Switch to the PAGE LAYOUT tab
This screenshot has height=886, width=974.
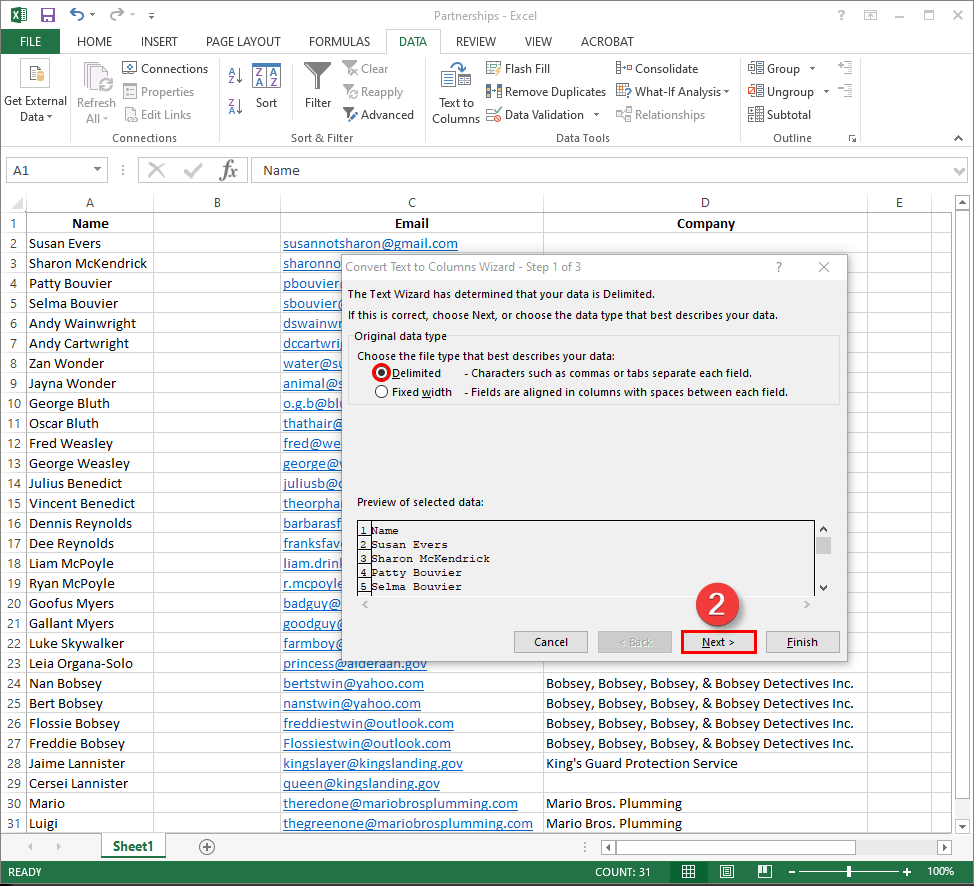pyautogui.click(x=243, y=42)
